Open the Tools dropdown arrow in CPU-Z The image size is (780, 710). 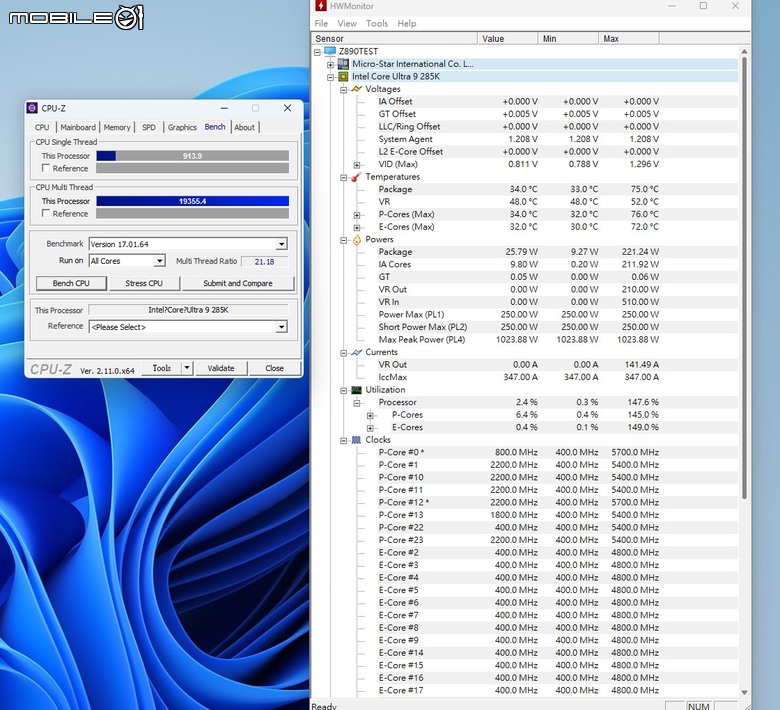point(187,368)
